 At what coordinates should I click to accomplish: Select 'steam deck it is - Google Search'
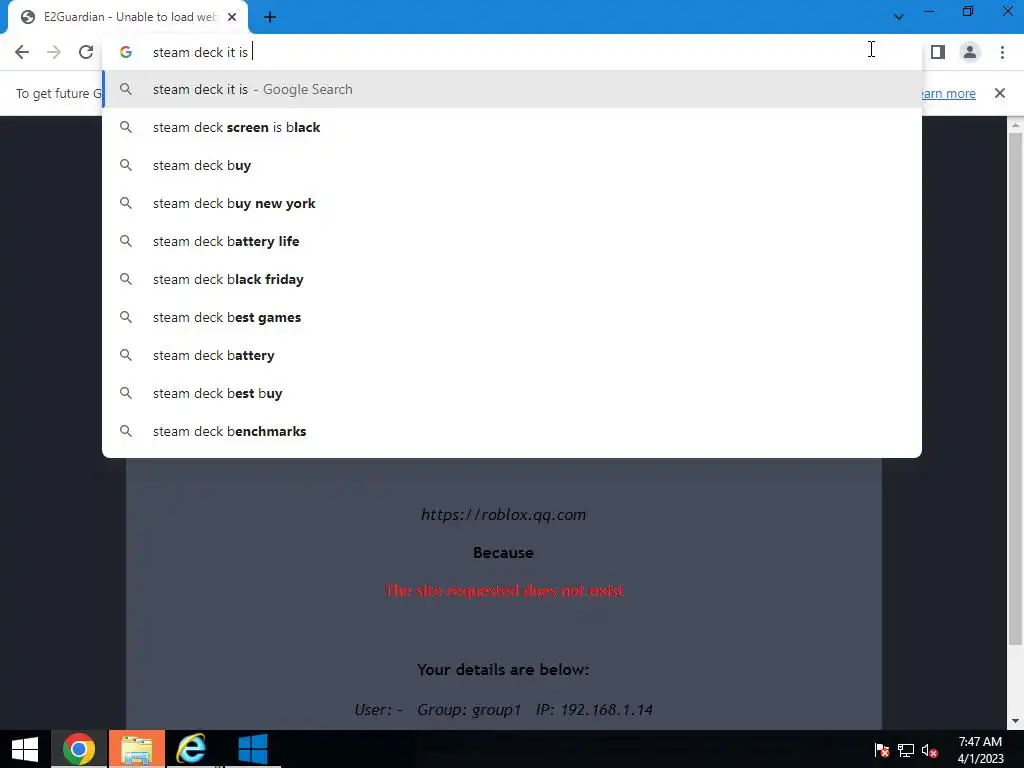pyautogui.click(x=512, y=89)
